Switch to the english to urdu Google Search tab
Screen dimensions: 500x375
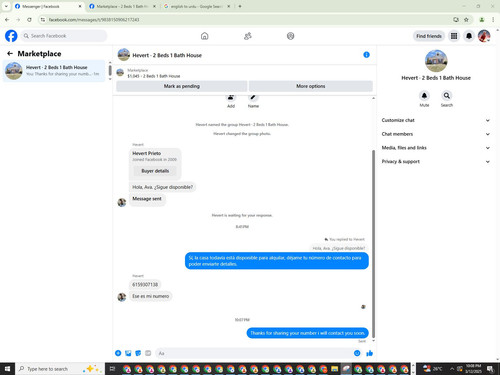pyautogui.click(x=197, y=6)
